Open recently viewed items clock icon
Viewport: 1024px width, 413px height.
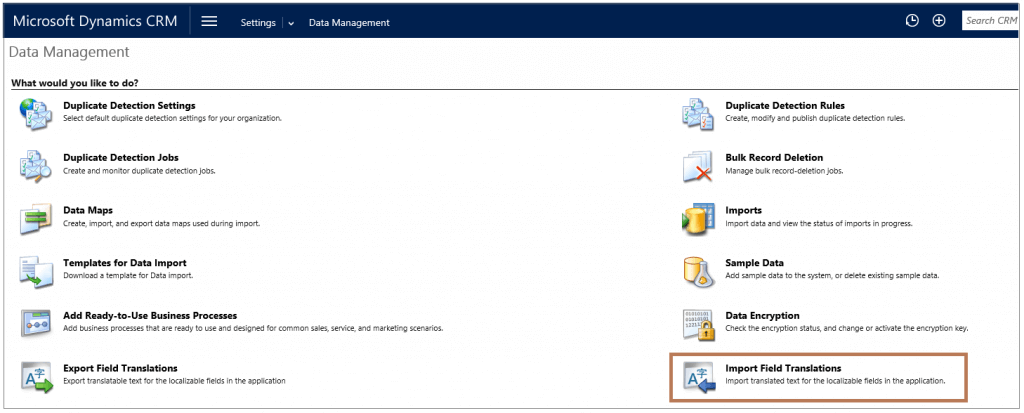[x=912, y=21]
